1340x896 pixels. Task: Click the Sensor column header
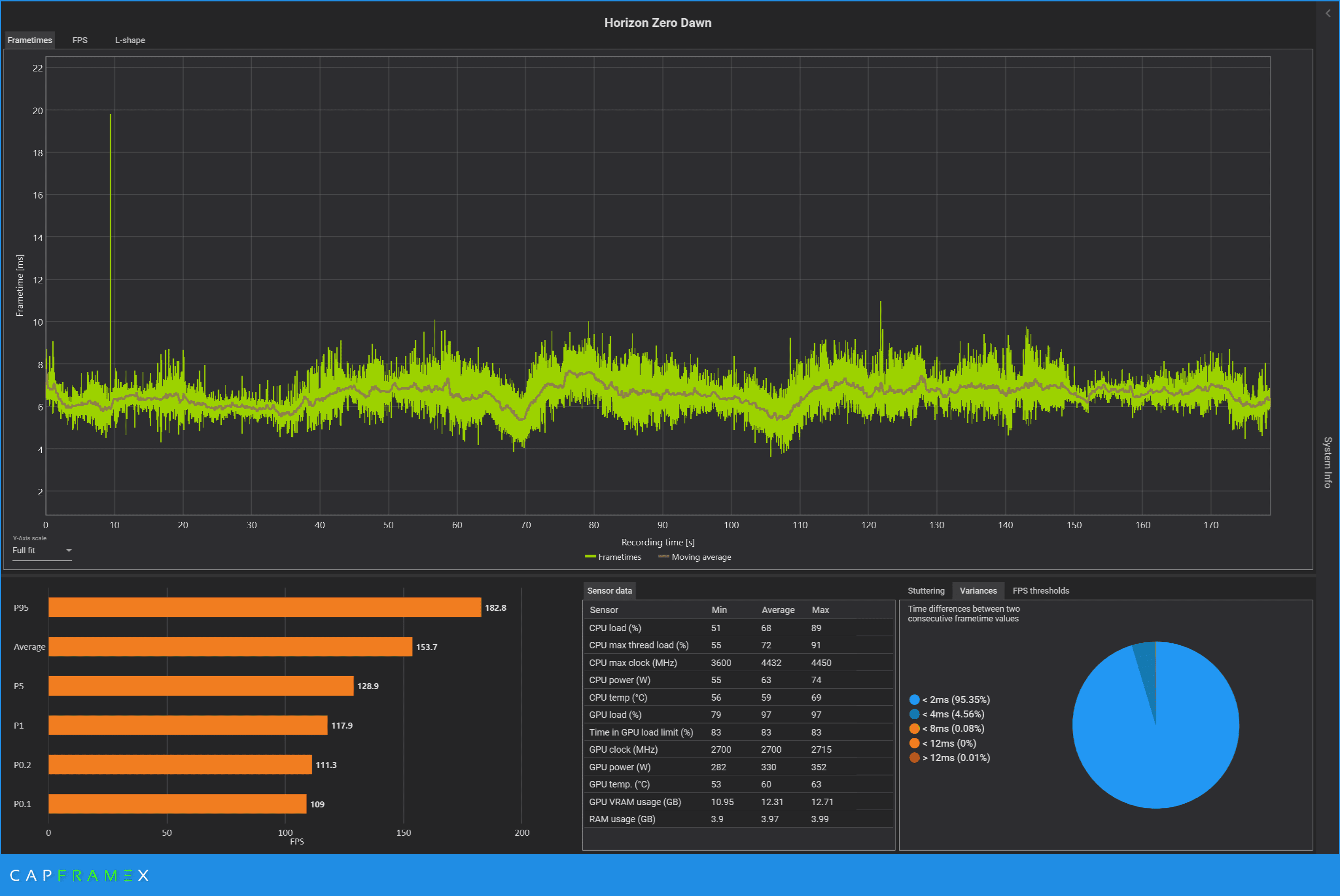click(x=604, y=610)
